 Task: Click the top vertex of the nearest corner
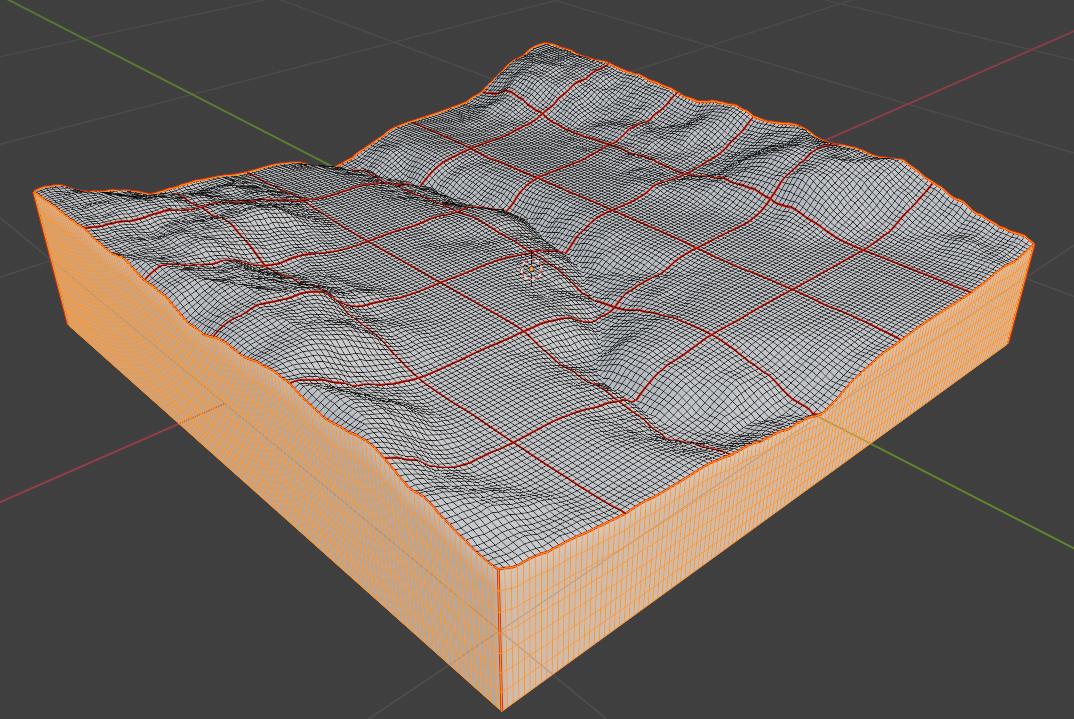click(x=498, y=568)
